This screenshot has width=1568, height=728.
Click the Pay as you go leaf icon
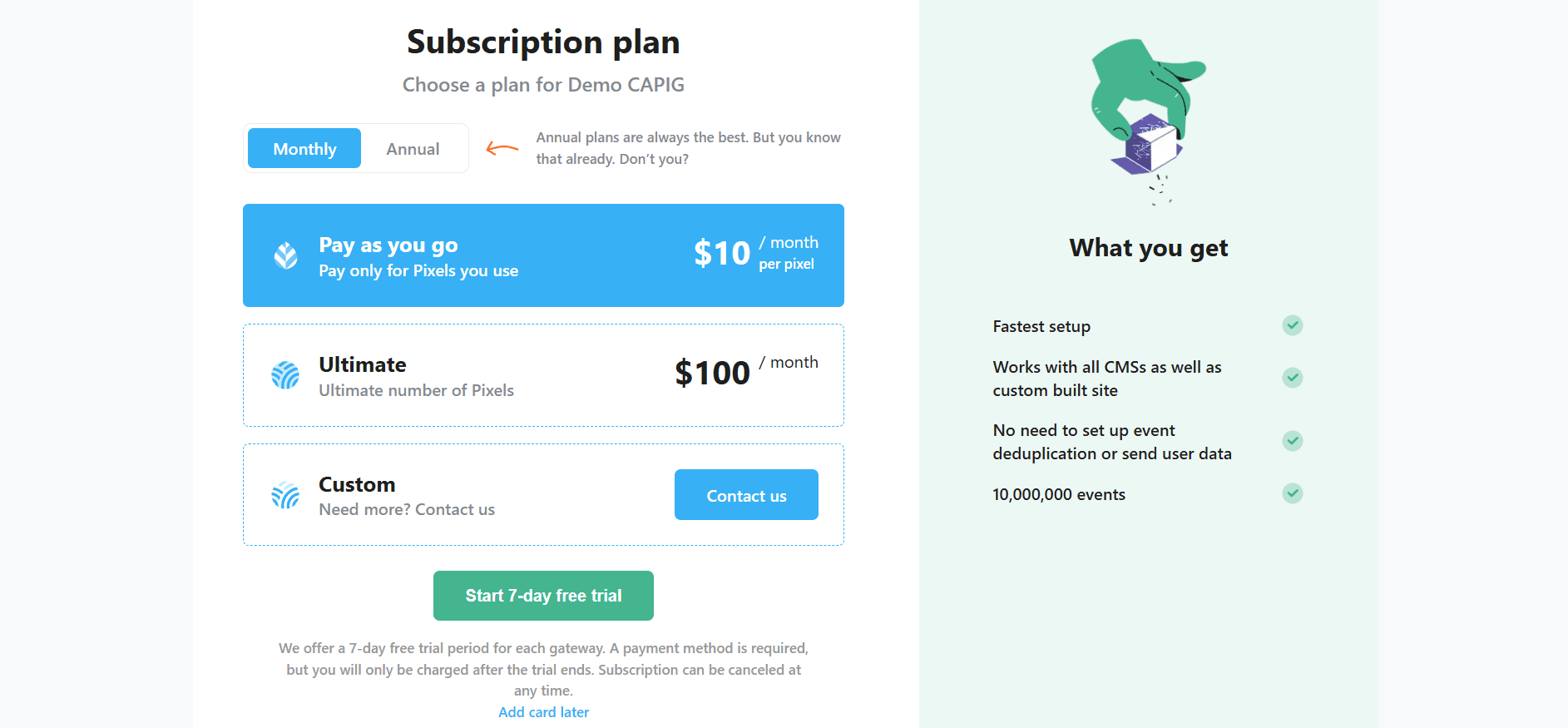(x=285, y=255)
